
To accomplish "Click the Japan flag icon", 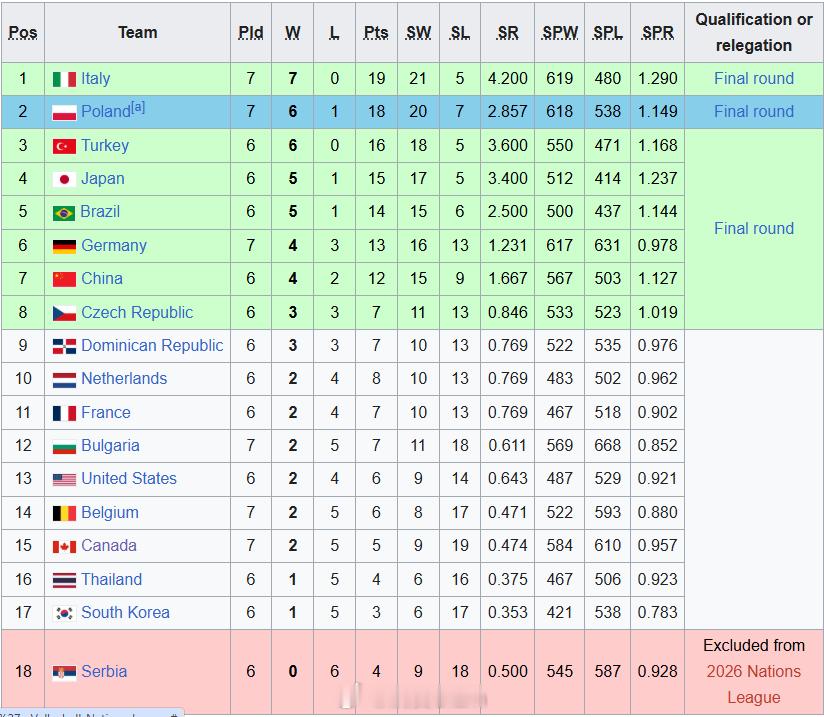I will 64,179.
